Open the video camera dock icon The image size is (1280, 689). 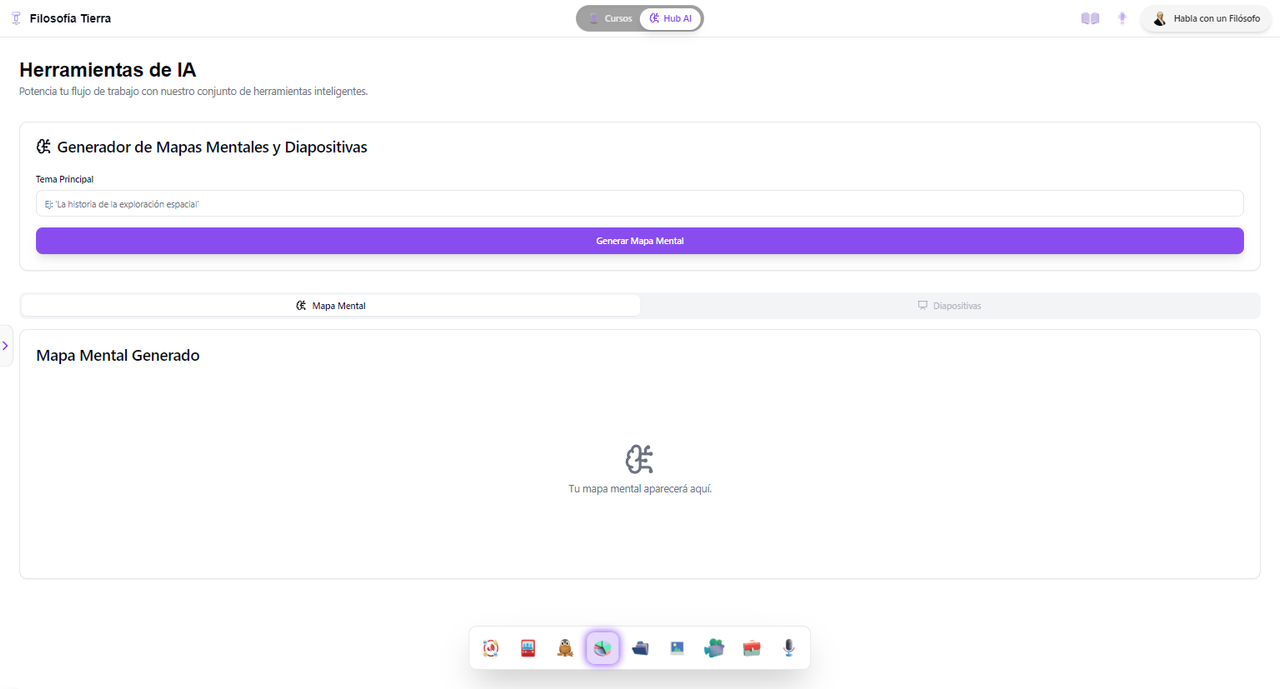[x=714, y=648]
